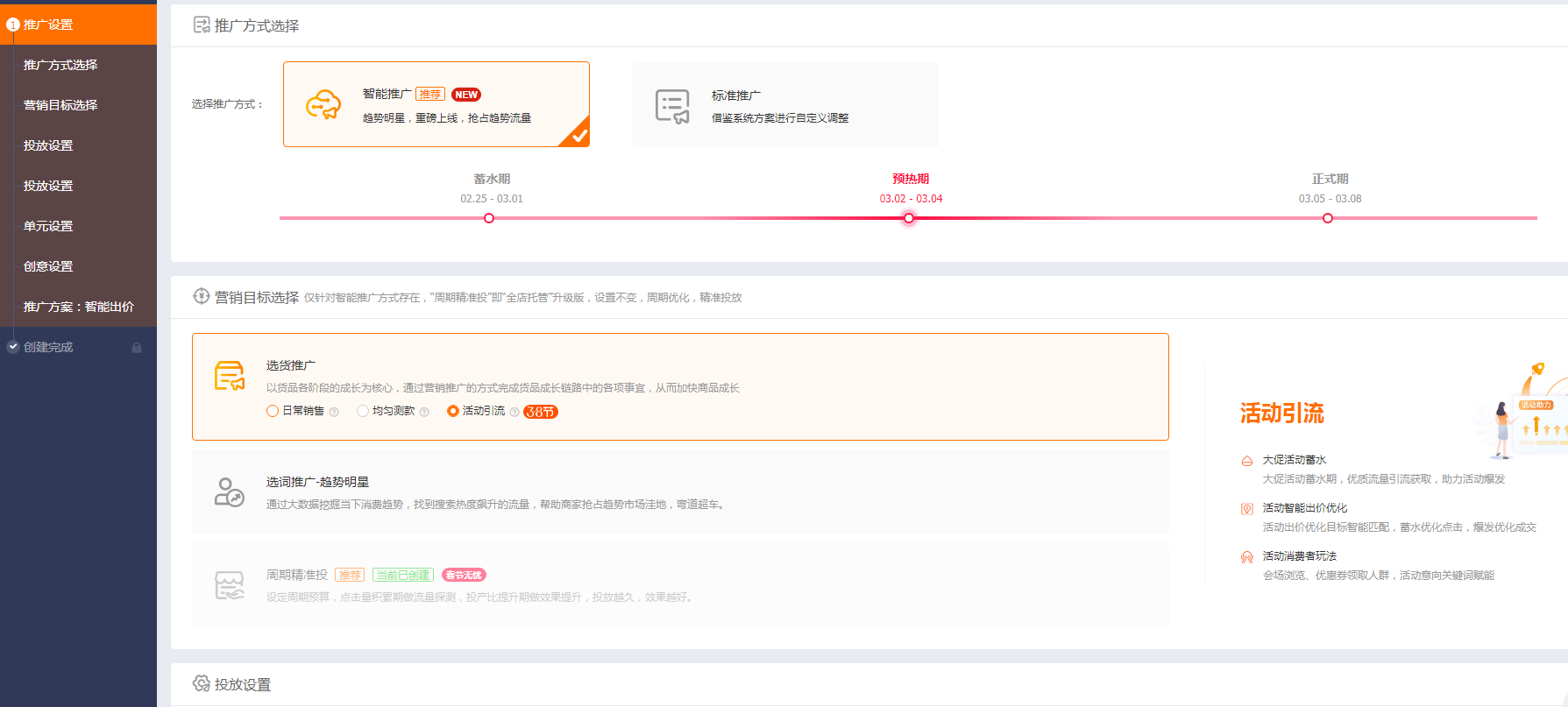Click the 38节 badge

pyautogui.click(x=541, y=412)
